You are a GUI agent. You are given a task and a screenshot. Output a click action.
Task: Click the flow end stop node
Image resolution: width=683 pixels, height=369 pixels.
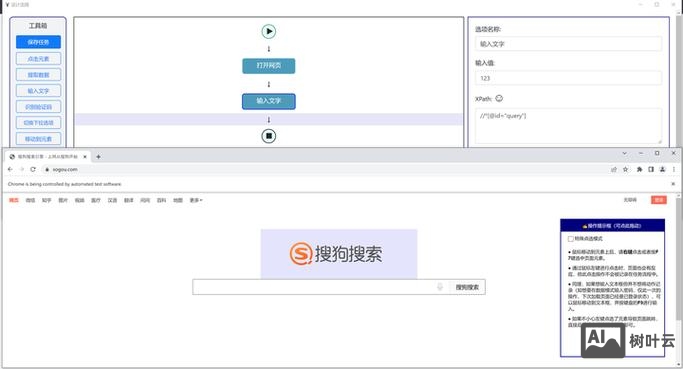pos(269,136)
